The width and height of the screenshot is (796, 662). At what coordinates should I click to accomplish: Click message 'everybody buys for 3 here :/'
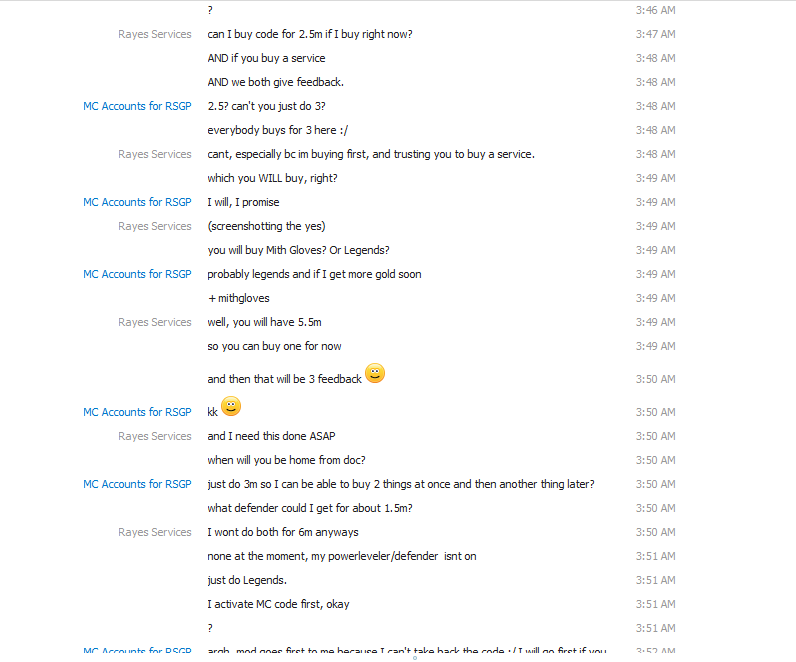278,130
